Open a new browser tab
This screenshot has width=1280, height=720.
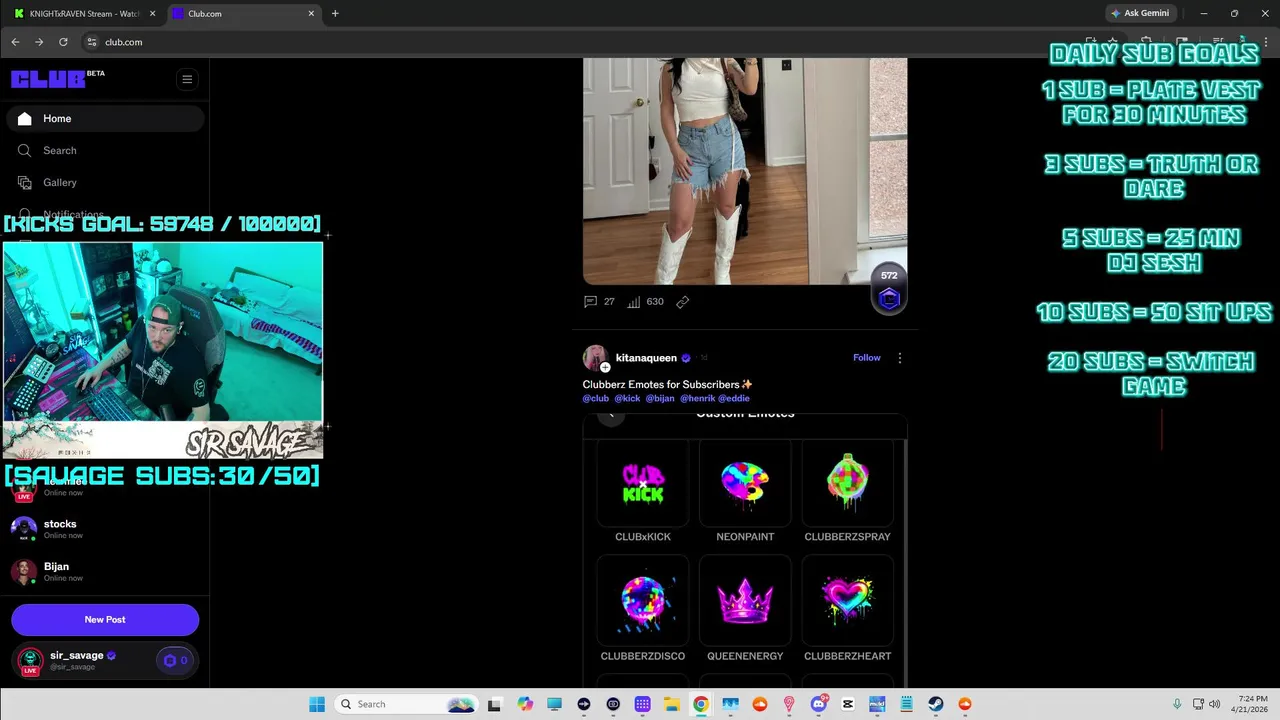pos(335,14)
